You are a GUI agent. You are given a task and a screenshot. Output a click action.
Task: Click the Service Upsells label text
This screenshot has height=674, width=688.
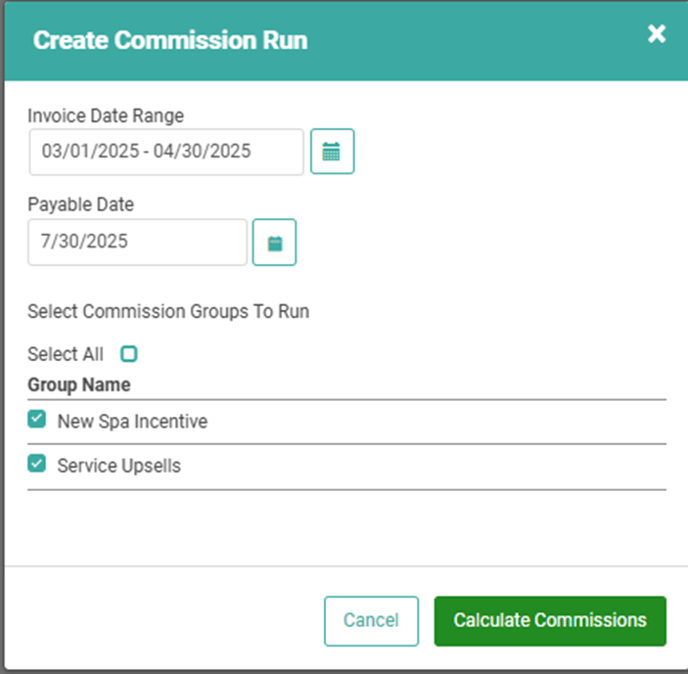pos(119,466)
